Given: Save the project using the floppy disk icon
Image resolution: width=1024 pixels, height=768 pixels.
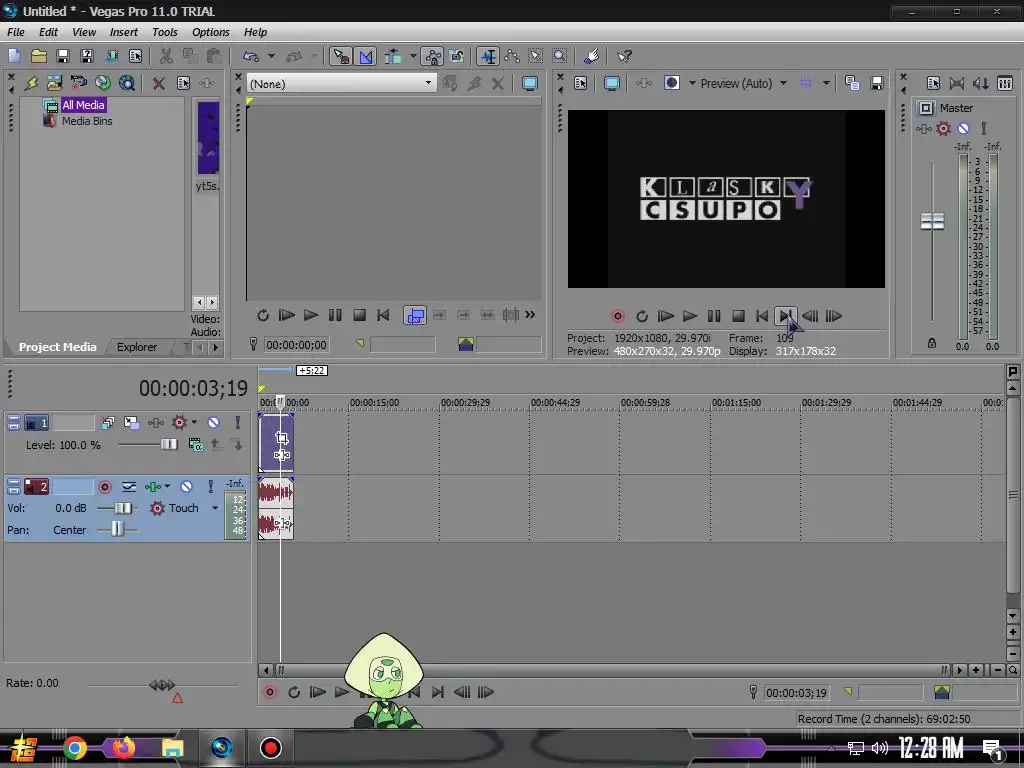Looking at the screenshot, I should point(63,56).
